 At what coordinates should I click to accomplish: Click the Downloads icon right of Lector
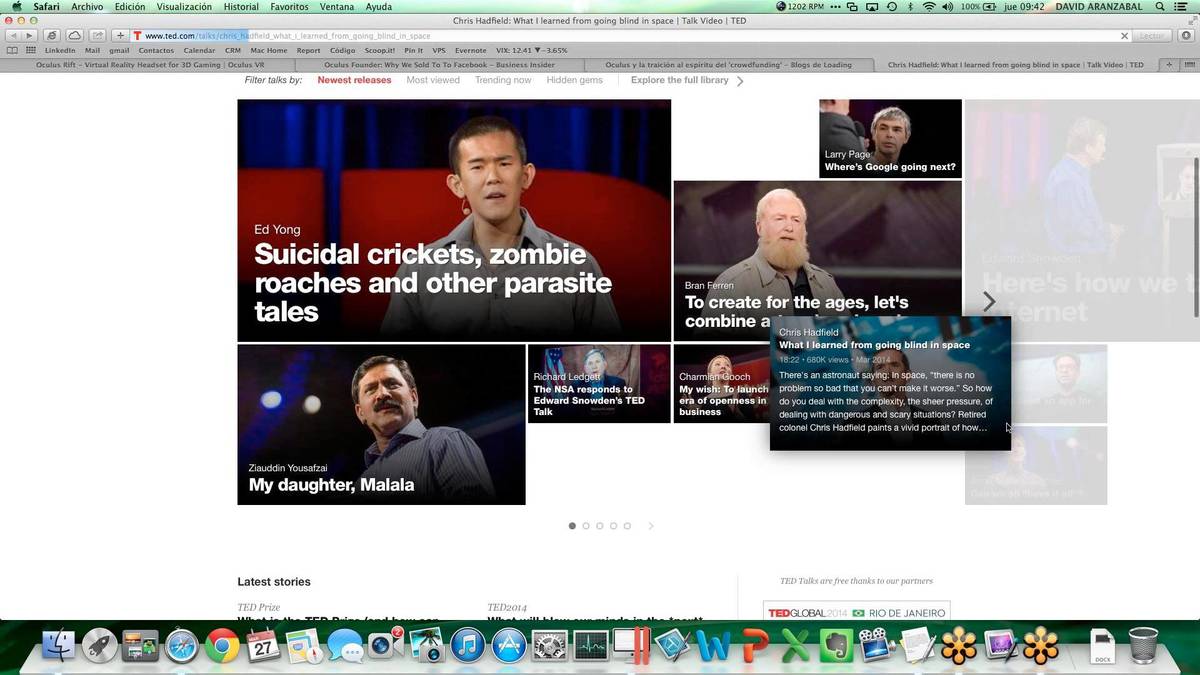(x=1186, y=35)
